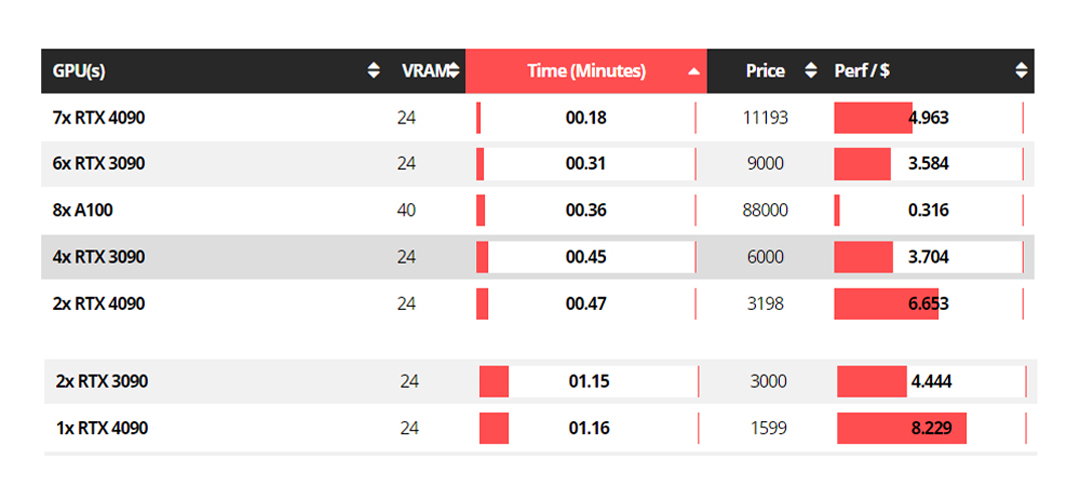1080x486 pixels.
Task: Select the Time (Minutes) column header text
Action: tap(586, 71)
